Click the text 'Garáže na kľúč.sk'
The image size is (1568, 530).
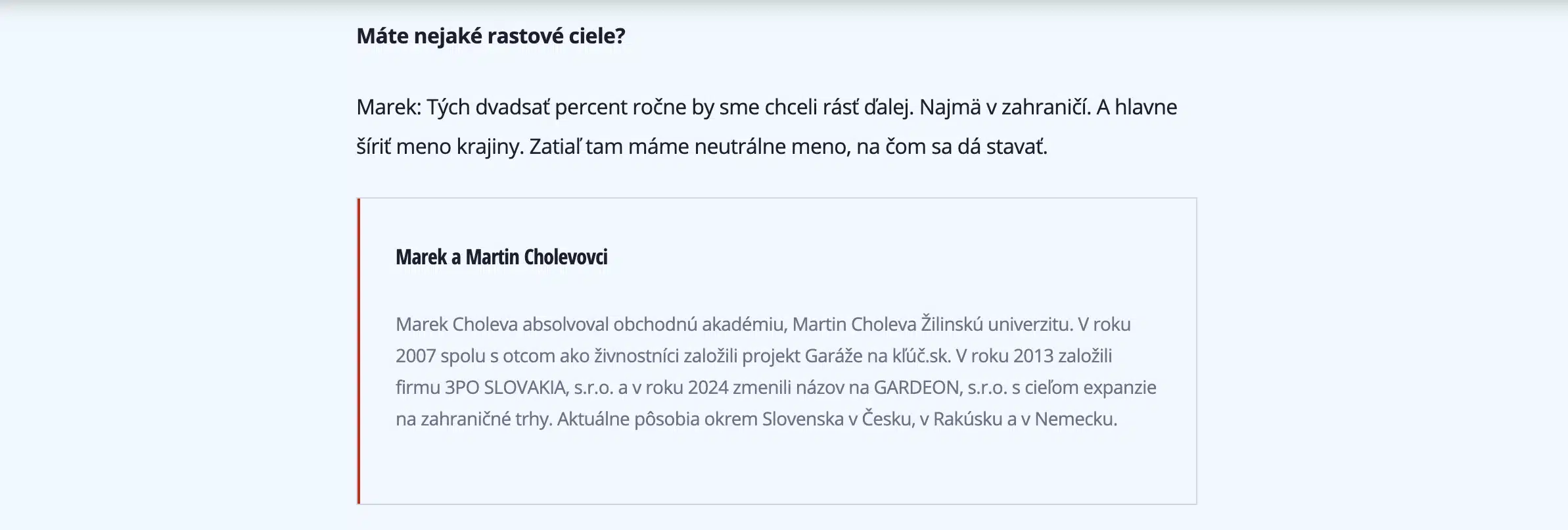tap(877, 356)
